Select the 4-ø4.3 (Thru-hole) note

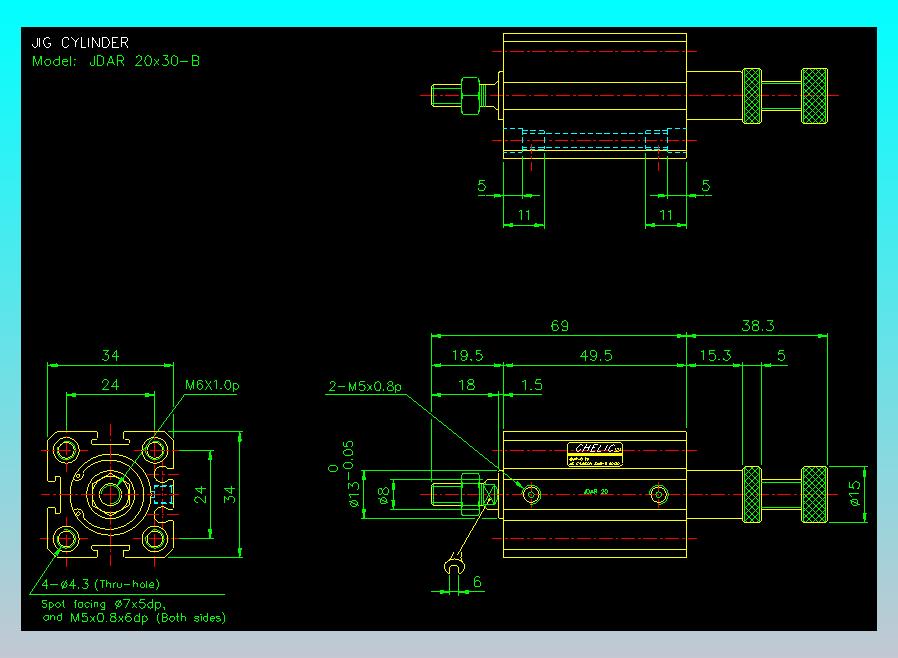tap(101, 584)
